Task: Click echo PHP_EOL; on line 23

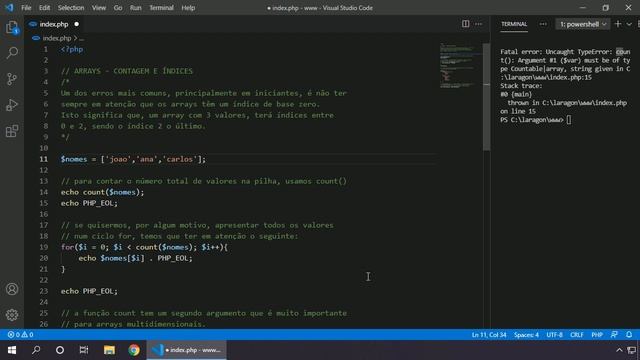Action: tap(89, 291)
